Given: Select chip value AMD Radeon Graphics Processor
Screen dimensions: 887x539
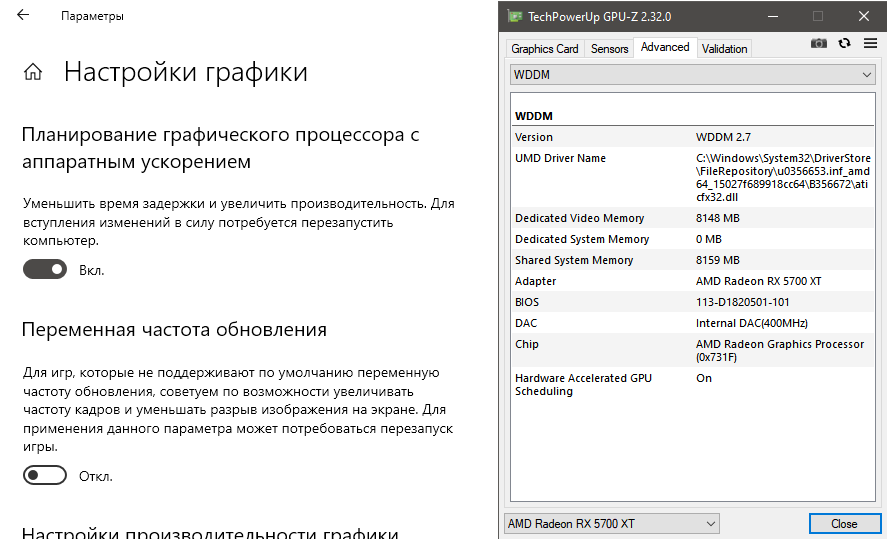Looking at the screenshot, I should point(780,351).
